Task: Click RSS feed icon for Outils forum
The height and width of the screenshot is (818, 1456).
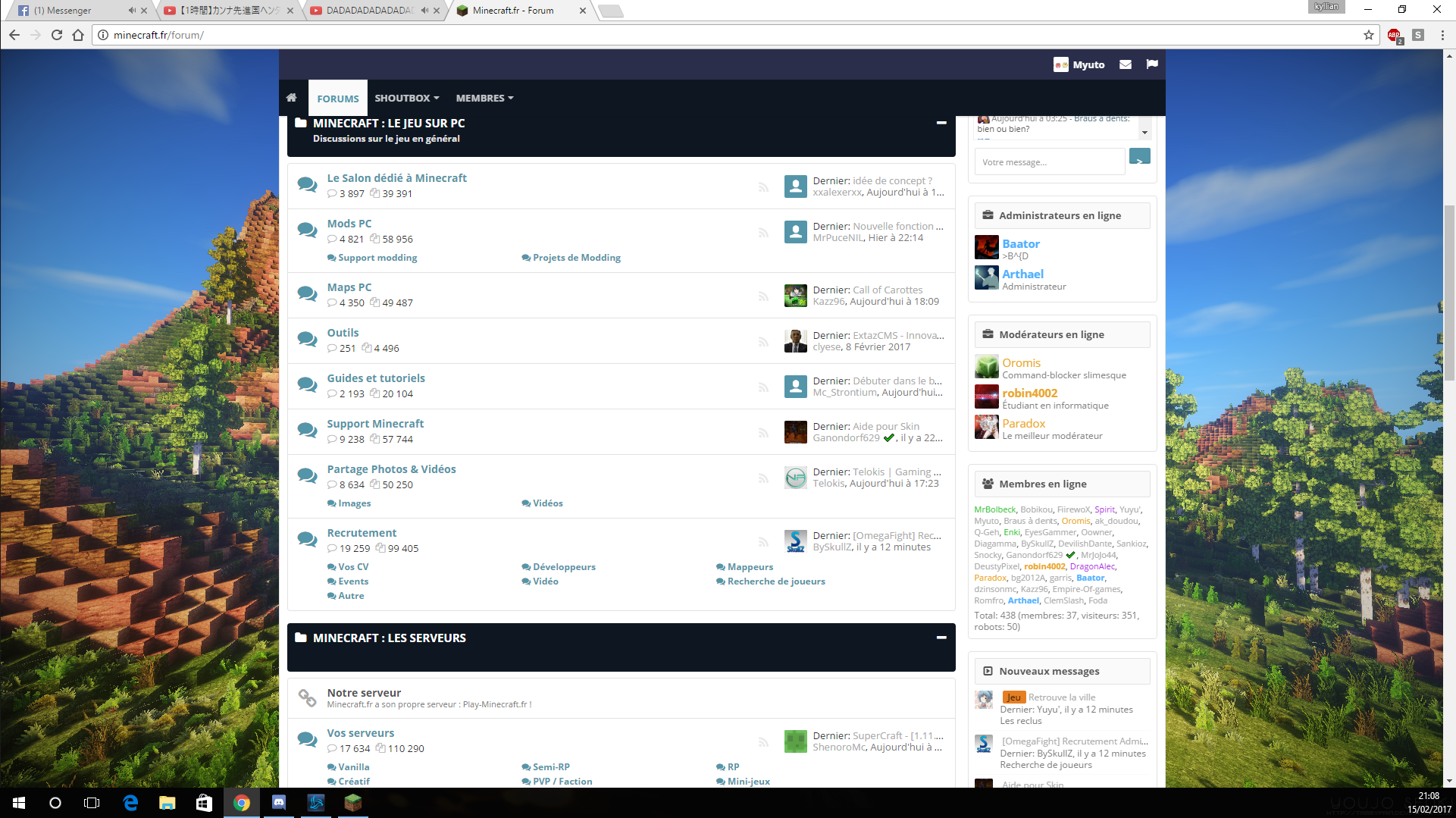Action: point(763,342)
